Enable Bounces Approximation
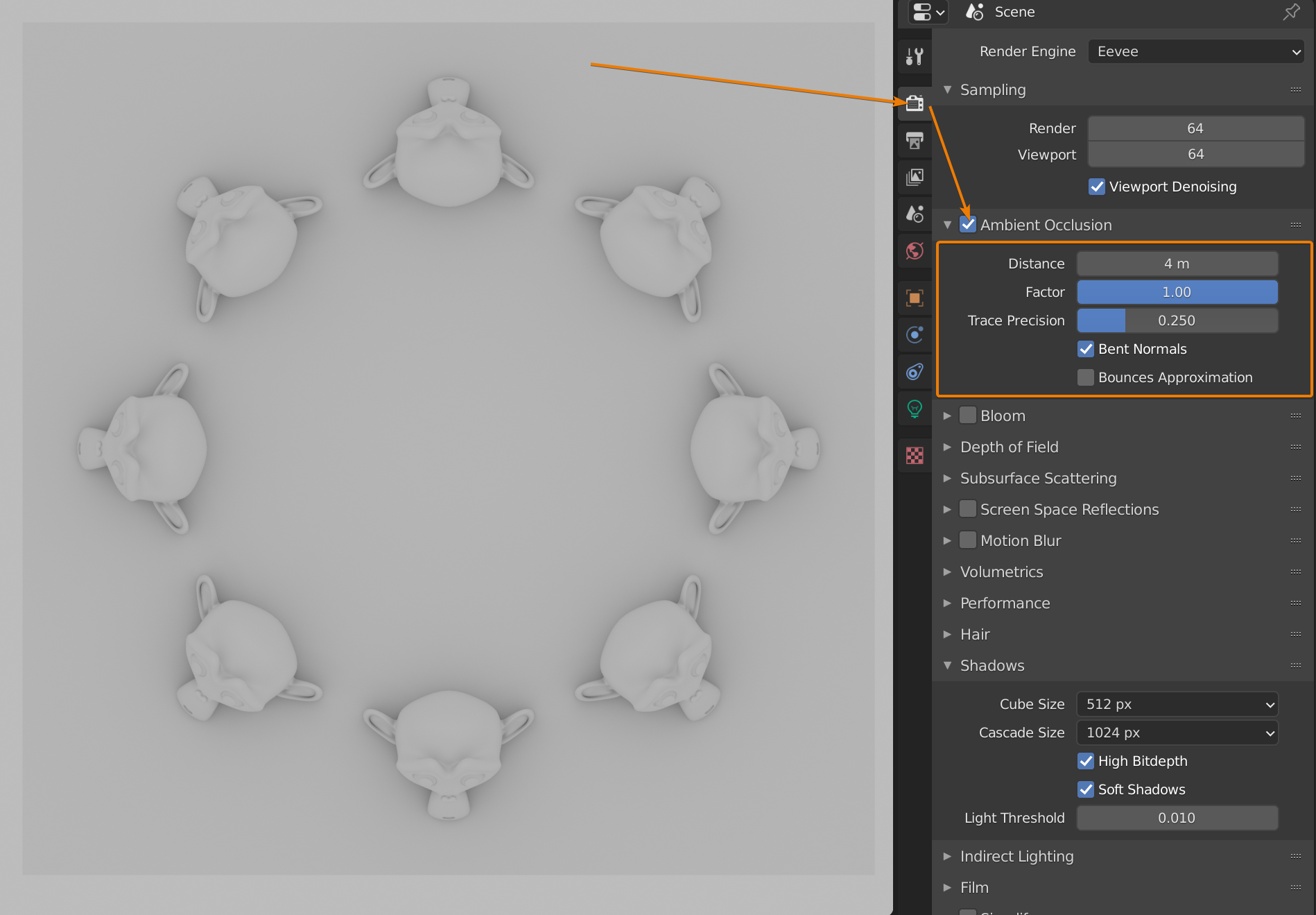 pyautogui.click(x=1086, y=377)
